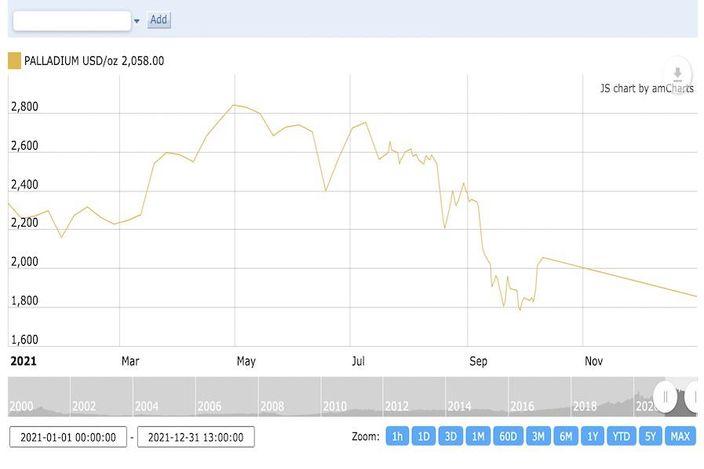This screenshot has height=469, width=704.
Task: Select the 3D zoom period
Action: click(451, 437)
